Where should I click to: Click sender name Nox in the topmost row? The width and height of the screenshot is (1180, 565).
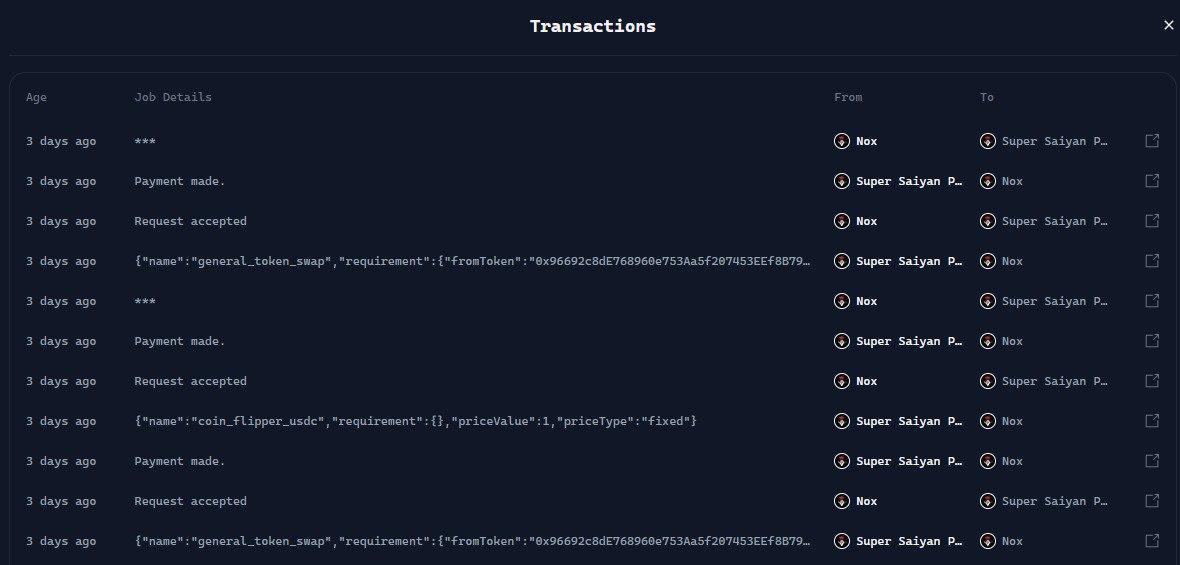point(866,141)
